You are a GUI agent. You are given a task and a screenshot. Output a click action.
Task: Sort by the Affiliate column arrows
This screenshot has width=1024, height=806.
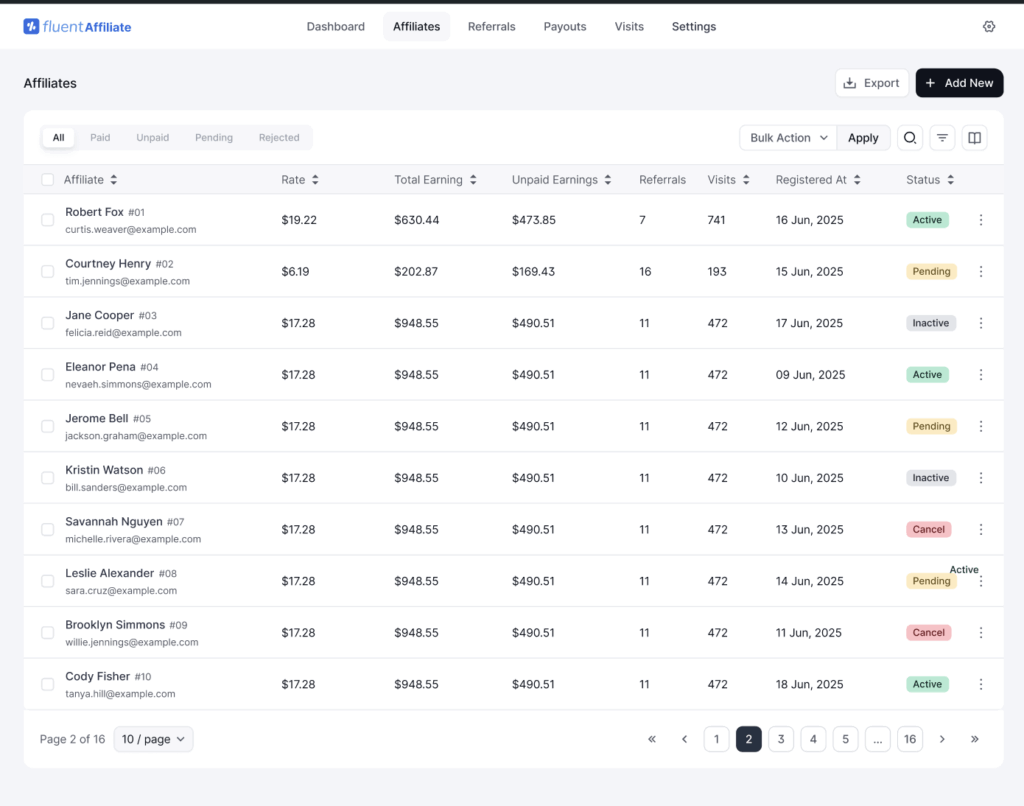pyautogui.click(x=114, y=180)
